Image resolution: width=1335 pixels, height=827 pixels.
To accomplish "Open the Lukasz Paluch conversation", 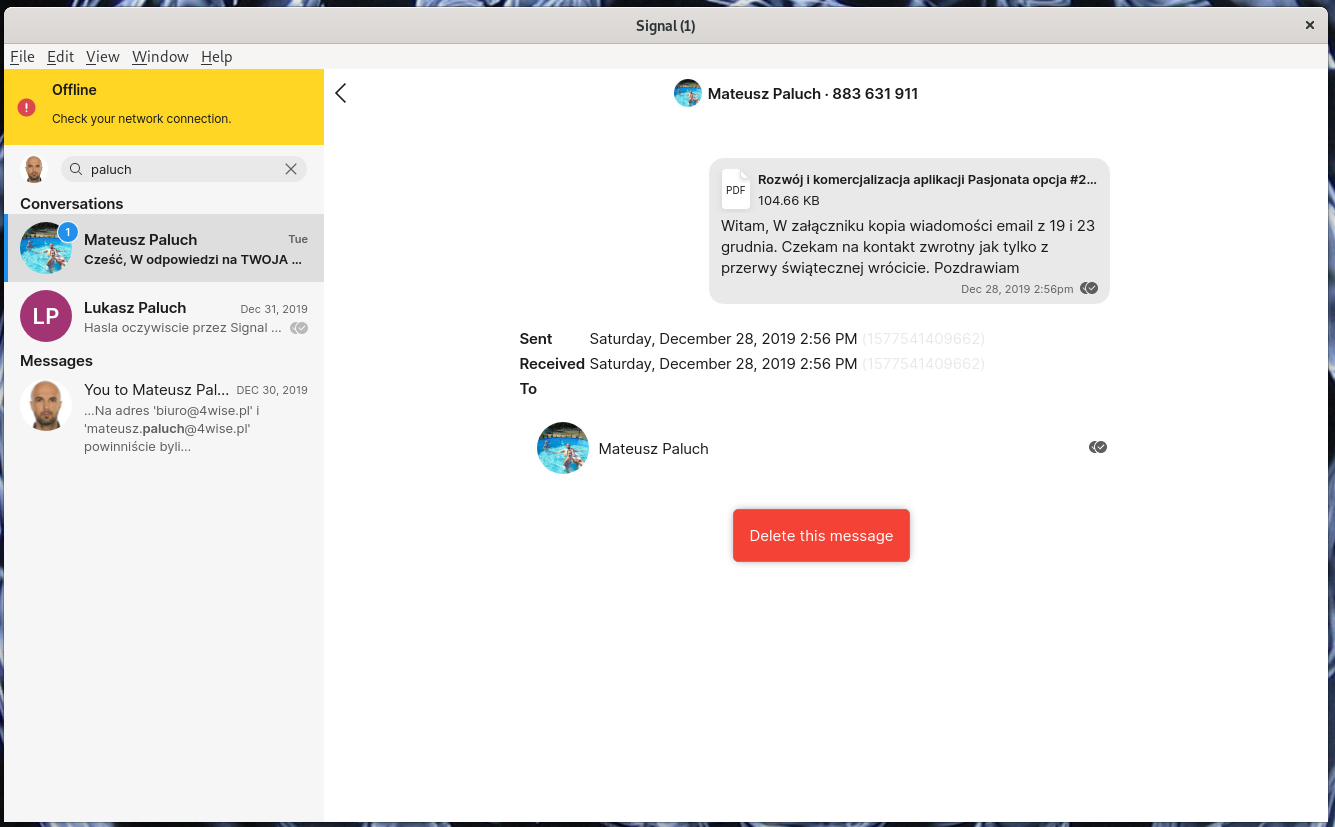I will coord(164,316).
